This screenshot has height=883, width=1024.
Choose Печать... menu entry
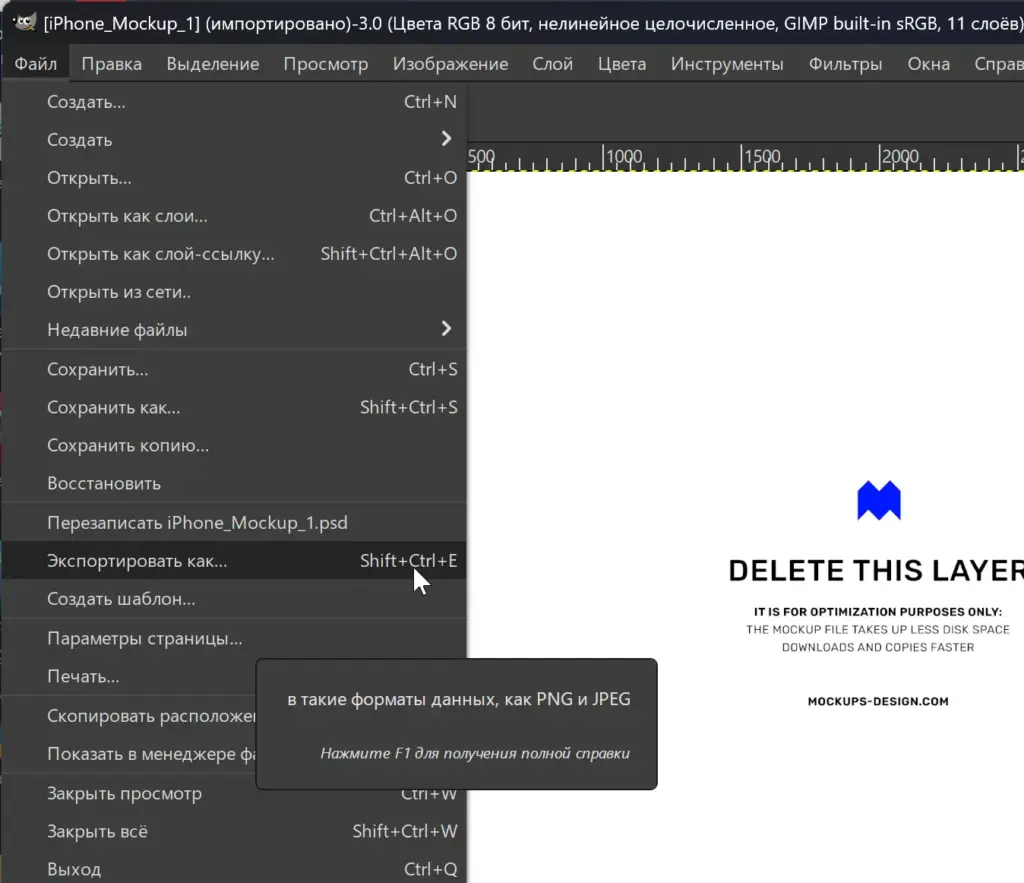point(129,677)
